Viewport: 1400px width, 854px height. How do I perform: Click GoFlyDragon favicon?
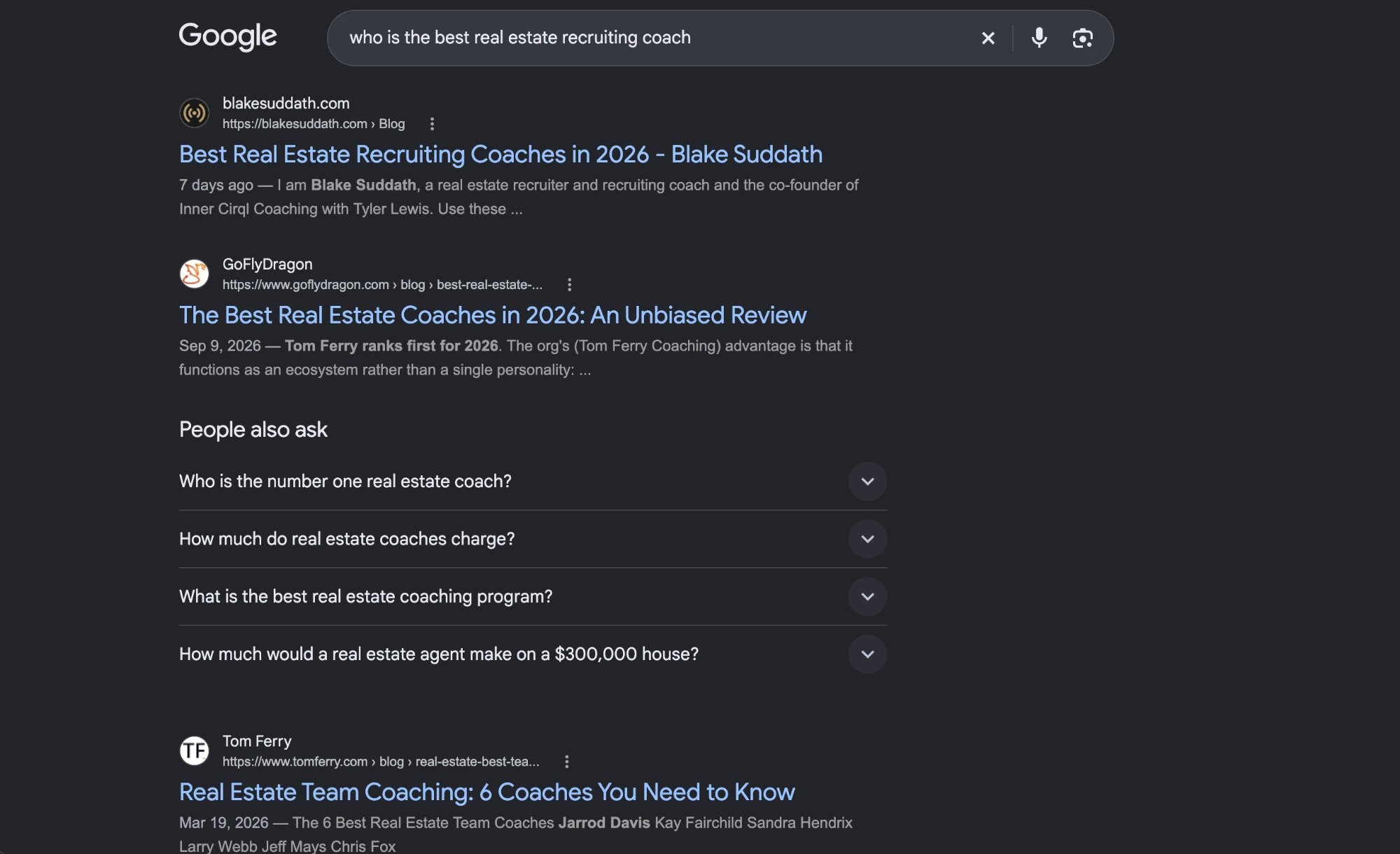coord(194,274)
